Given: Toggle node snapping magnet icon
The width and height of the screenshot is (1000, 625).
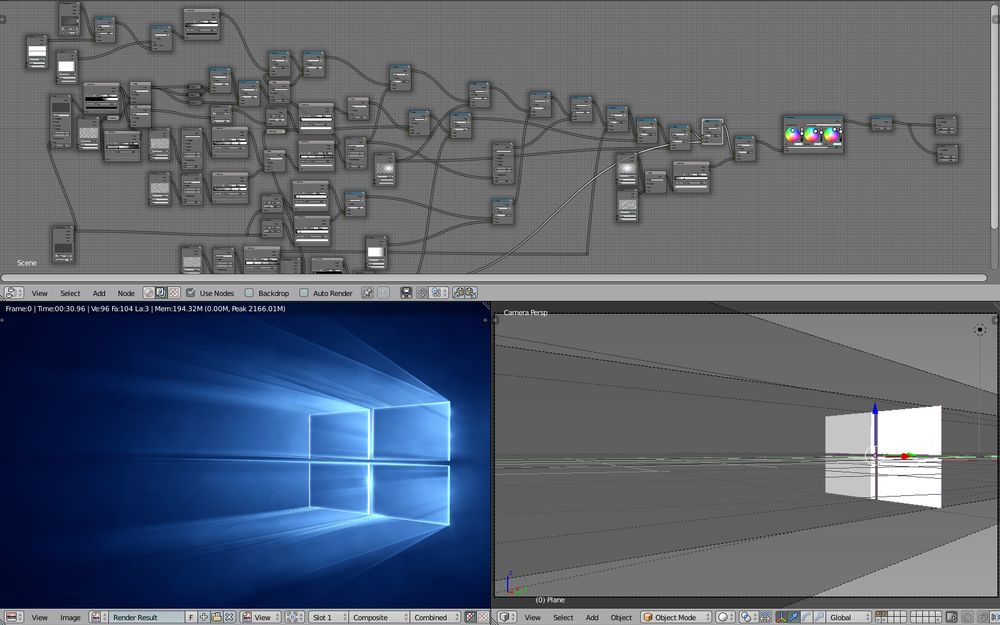Looking at the screenshot, I should point(422,293).
